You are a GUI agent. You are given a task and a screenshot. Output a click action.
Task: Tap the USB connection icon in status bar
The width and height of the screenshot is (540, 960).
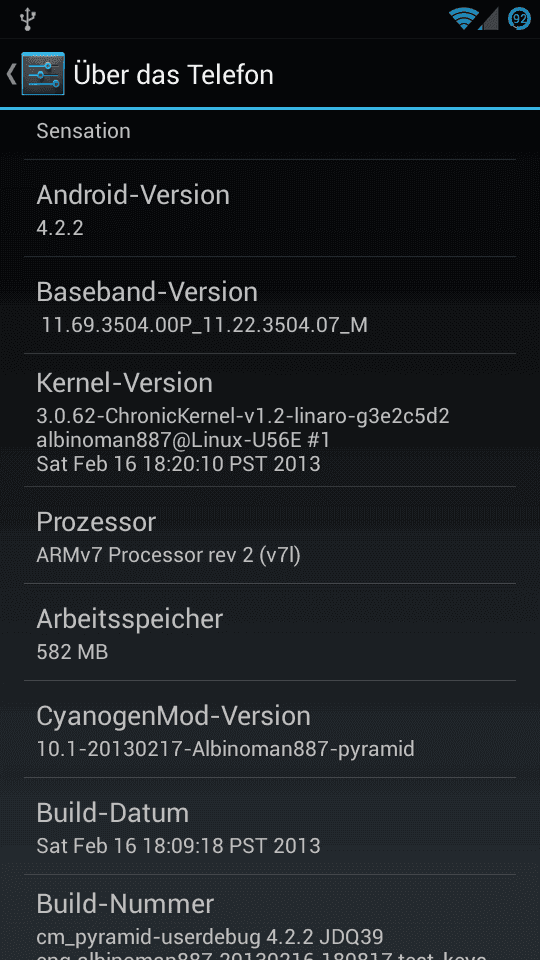coord(27,19)
